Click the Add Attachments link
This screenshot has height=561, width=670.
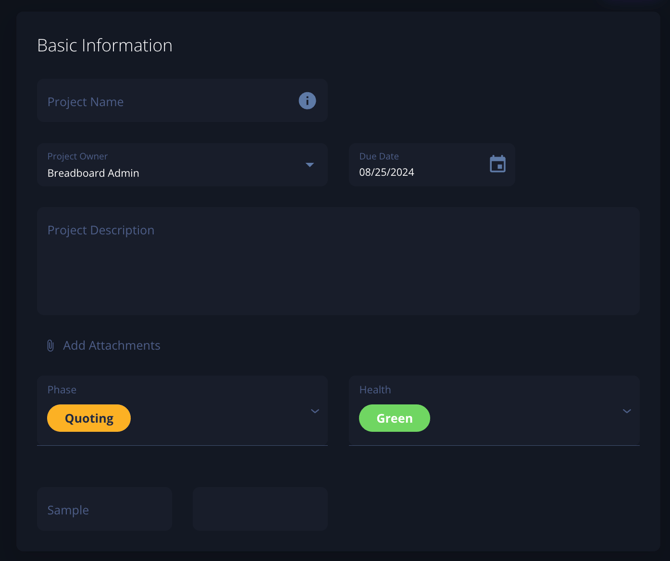[111, 345]
